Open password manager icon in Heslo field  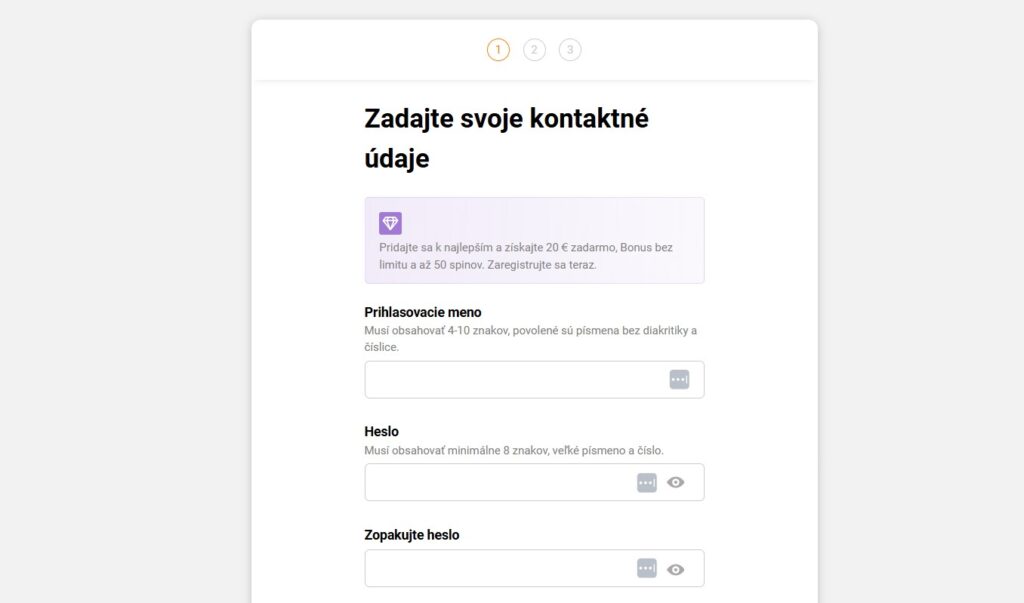point(647,483)
